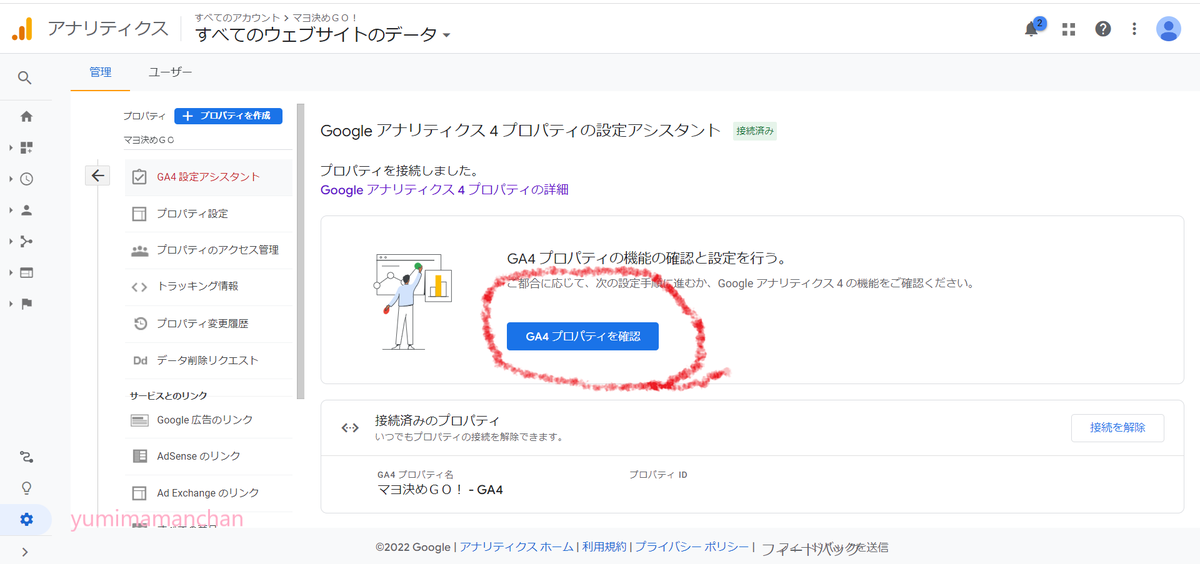Open プロパティのアクセス管理 menu item
Image resolution: width=1200 pixels, height=564 pixels.
(x=208, y=250)
